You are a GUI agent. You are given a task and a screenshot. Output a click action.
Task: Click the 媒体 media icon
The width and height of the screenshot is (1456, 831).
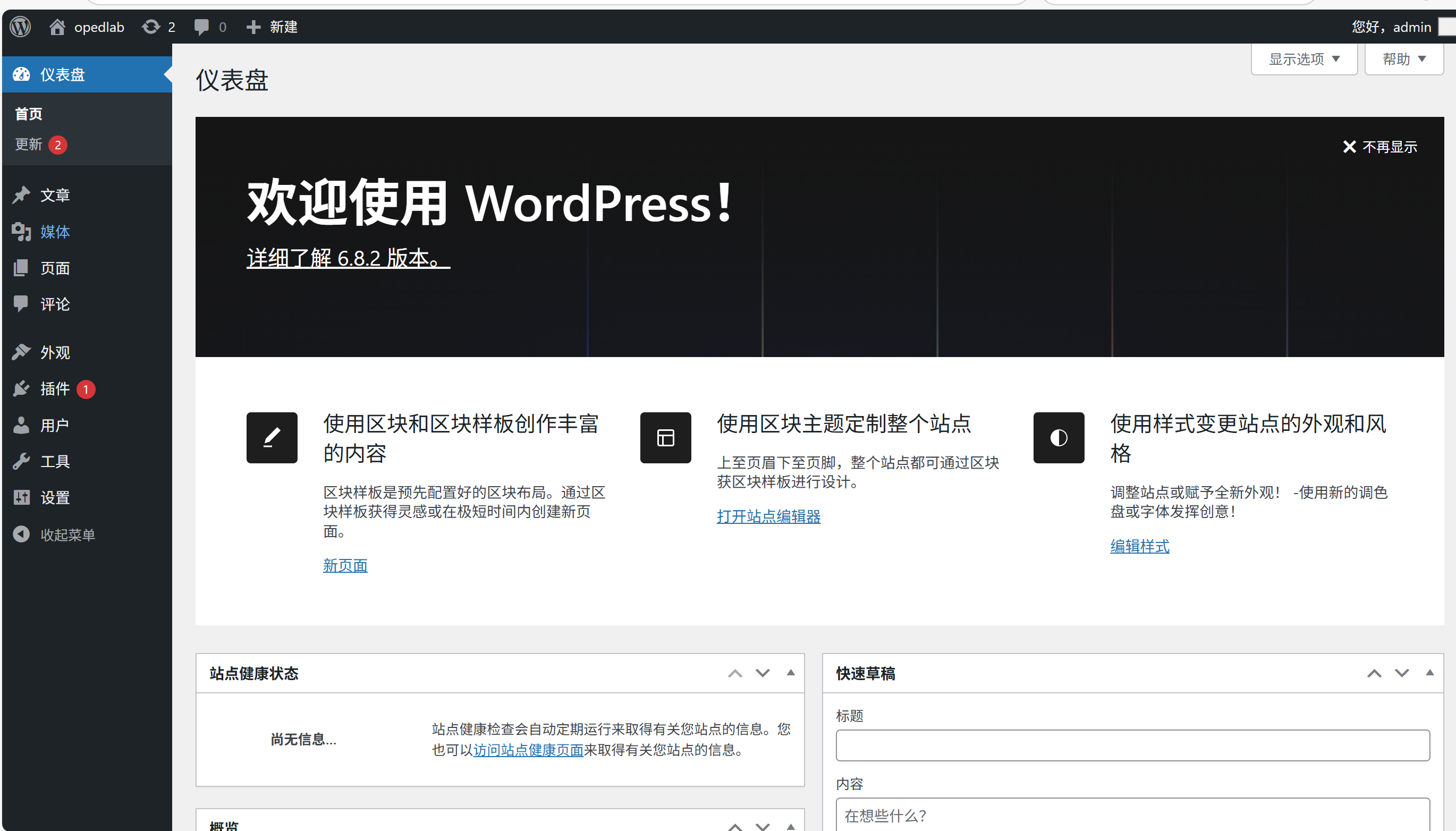click(x=22, y=231)
